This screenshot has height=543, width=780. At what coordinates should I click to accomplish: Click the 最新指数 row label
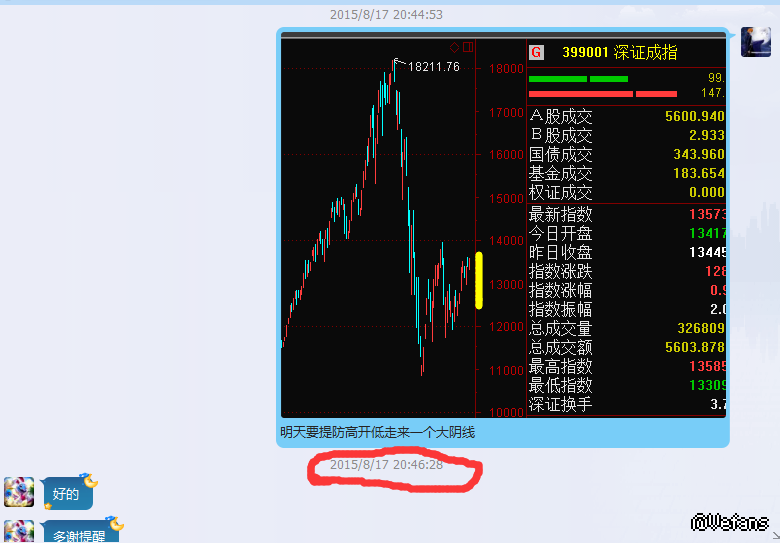[x=561, y=214]
